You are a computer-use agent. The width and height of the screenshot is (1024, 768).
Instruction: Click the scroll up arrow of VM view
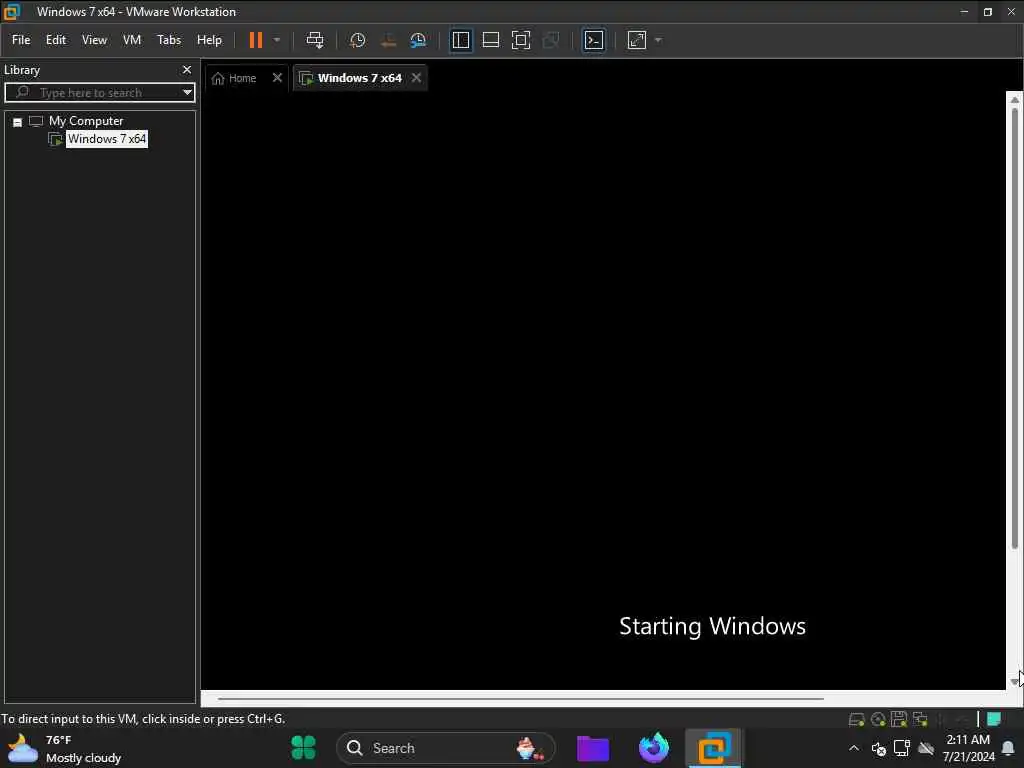[1014, 99]
